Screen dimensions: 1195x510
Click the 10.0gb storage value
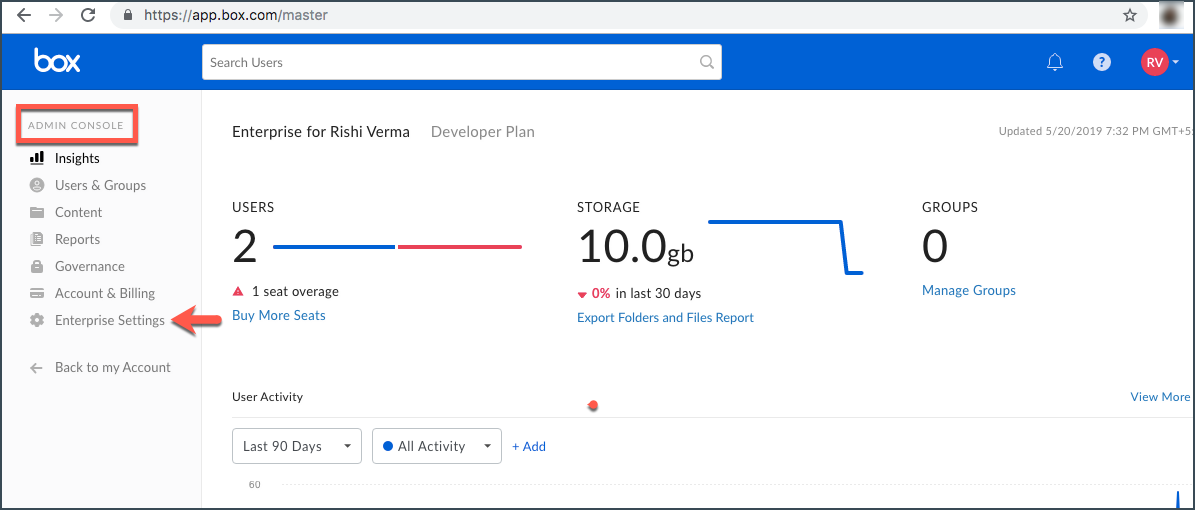[x=636, y=247]
